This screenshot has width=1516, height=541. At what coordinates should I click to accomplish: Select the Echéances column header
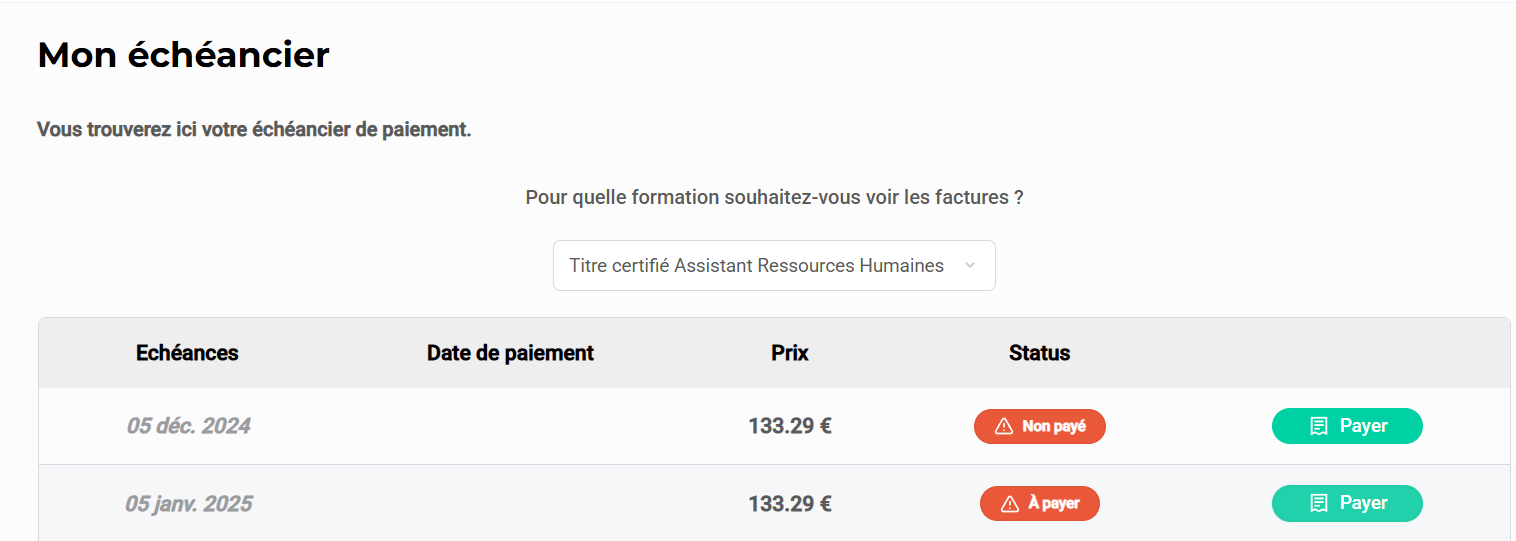187,353
